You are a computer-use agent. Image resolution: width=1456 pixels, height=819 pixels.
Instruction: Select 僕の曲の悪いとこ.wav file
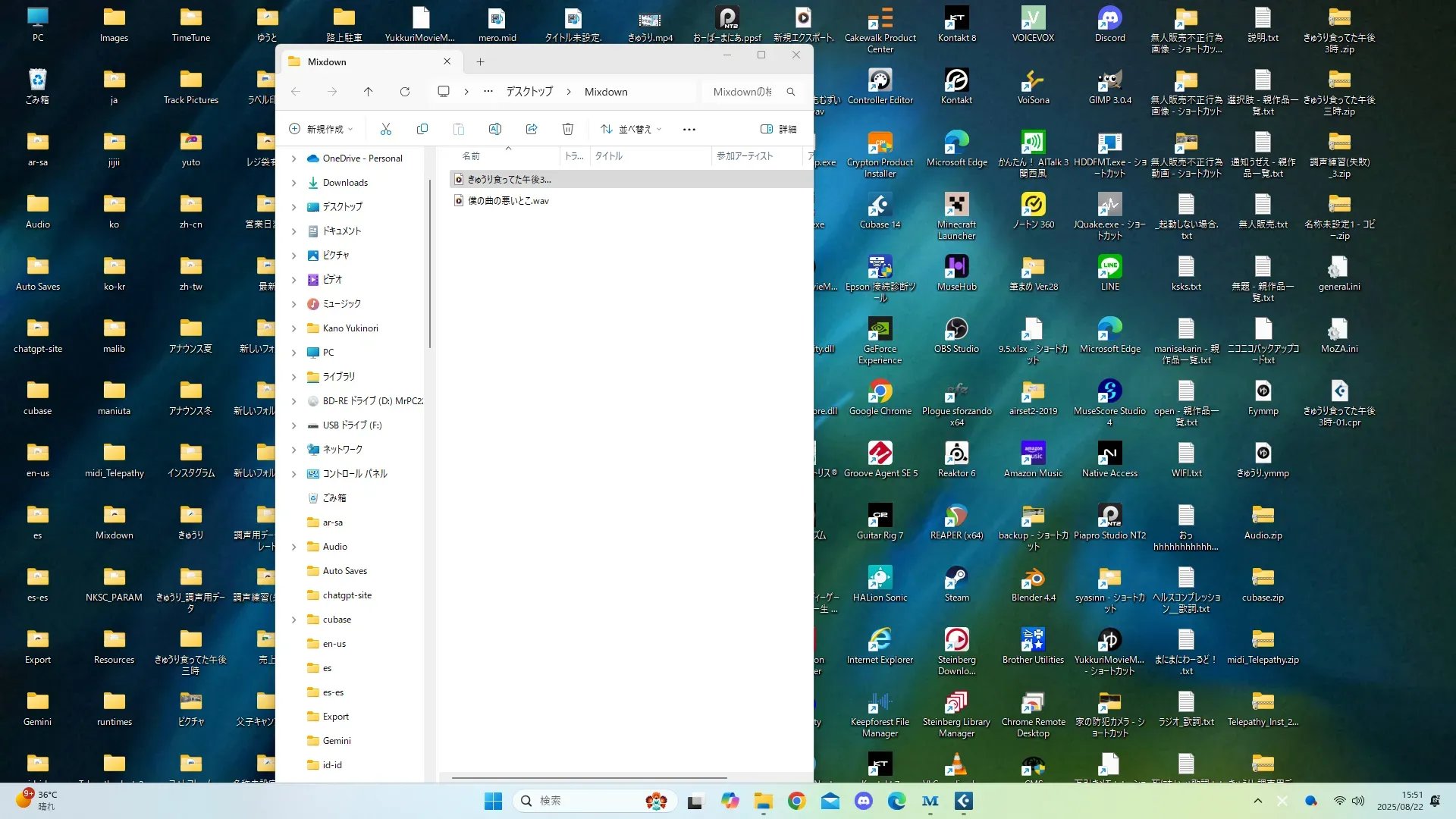tap(508, 201)
